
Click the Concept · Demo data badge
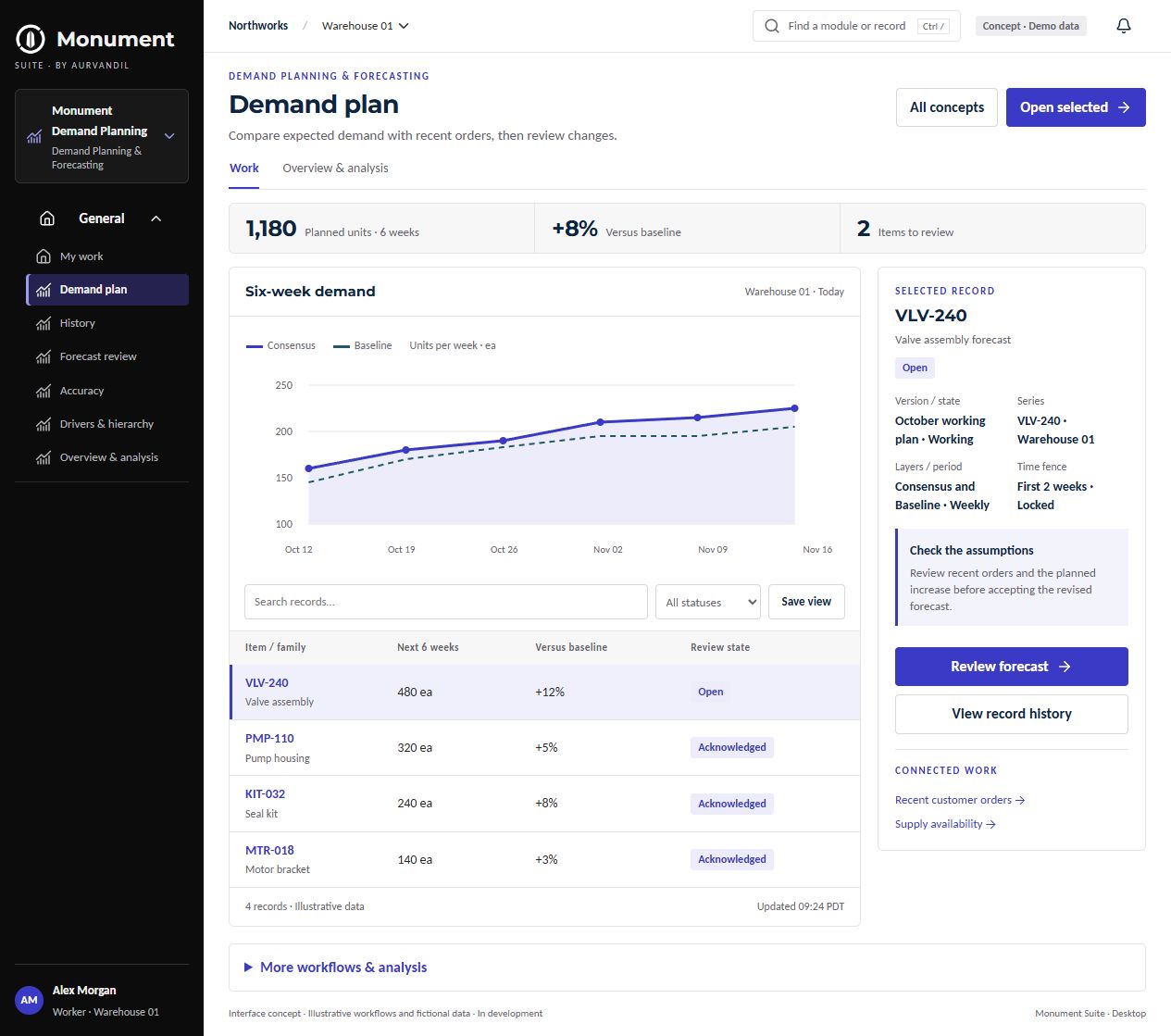click(x=1031, y=26)
